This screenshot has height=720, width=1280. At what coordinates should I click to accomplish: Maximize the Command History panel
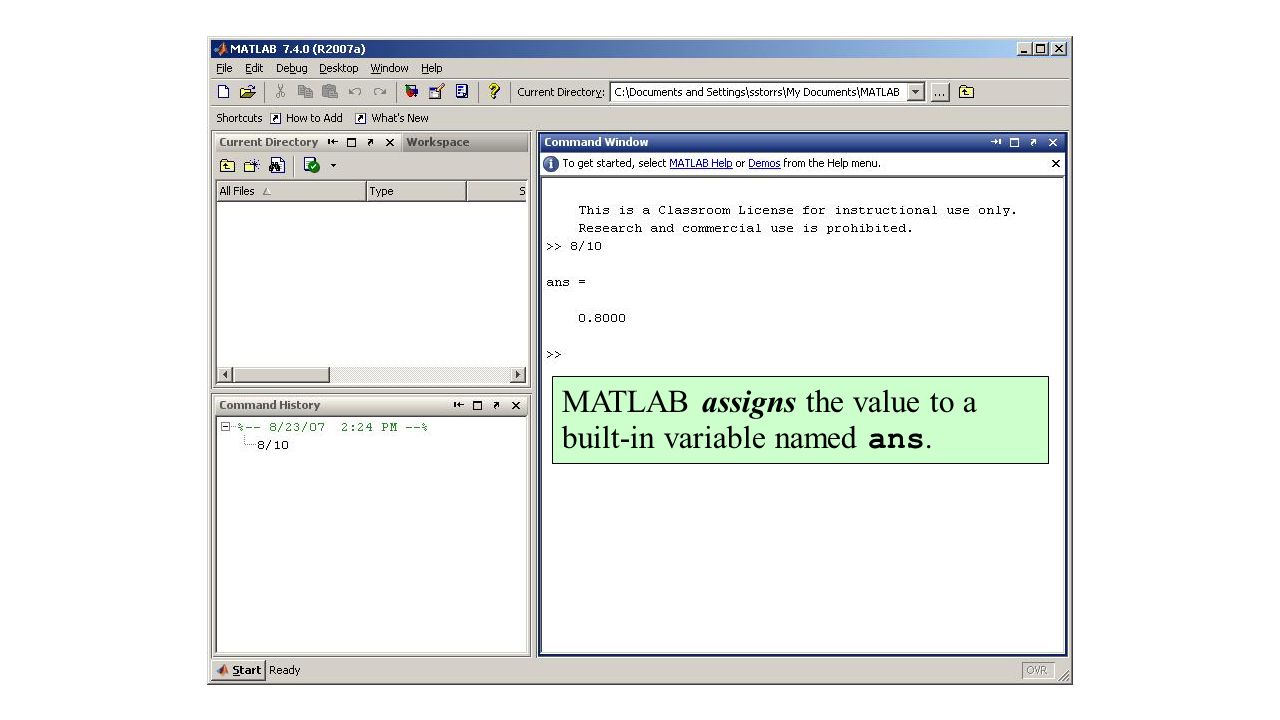478,405
